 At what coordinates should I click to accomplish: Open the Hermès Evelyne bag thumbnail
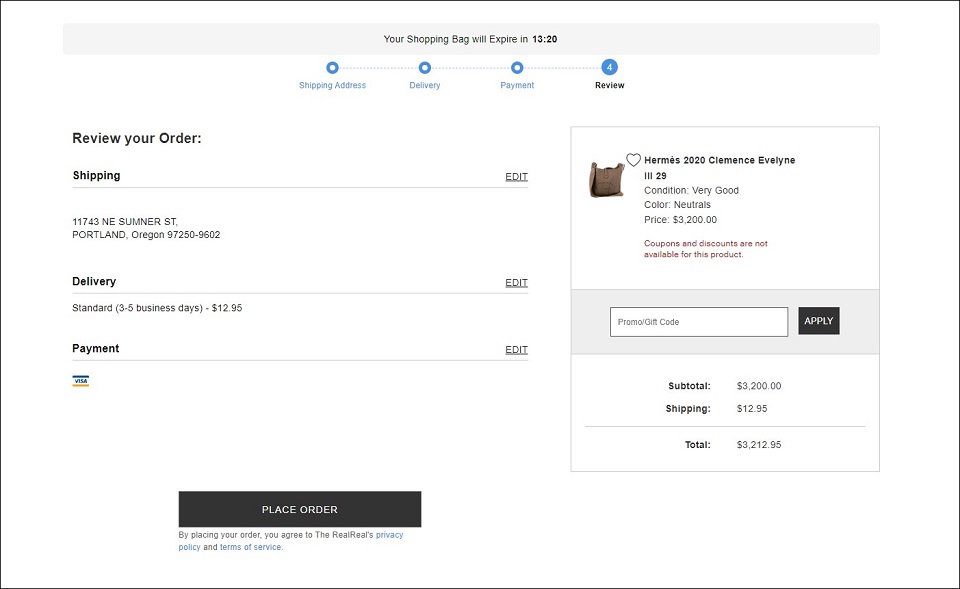tap(606, 179)
